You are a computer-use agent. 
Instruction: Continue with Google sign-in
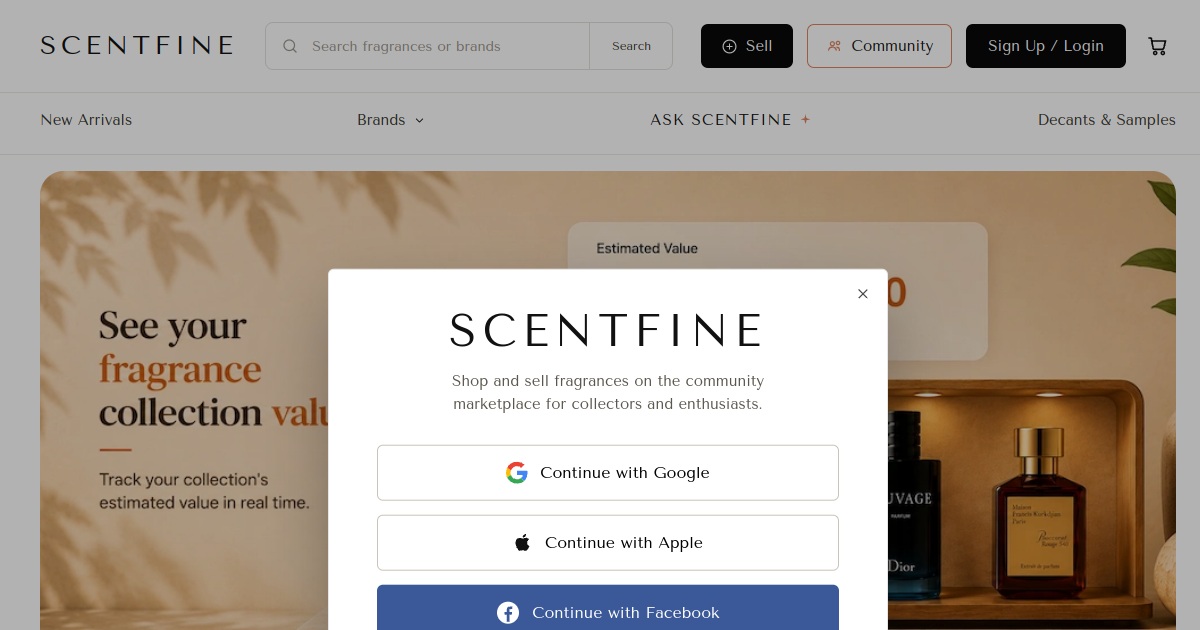(608, 473)
